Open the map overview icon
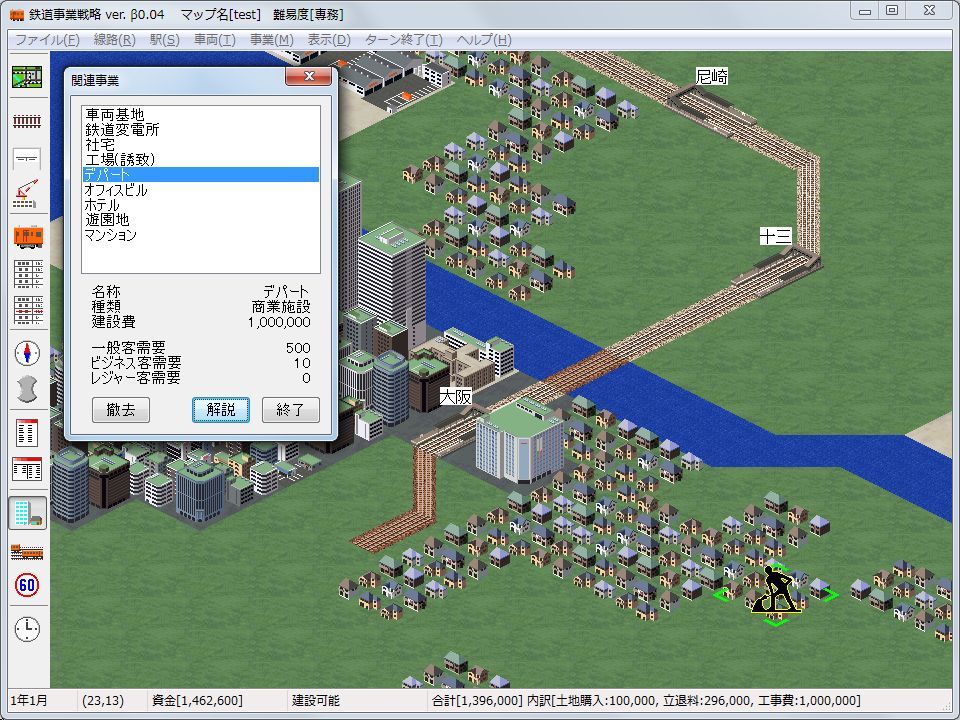960x720 pixels. (28, 78)
